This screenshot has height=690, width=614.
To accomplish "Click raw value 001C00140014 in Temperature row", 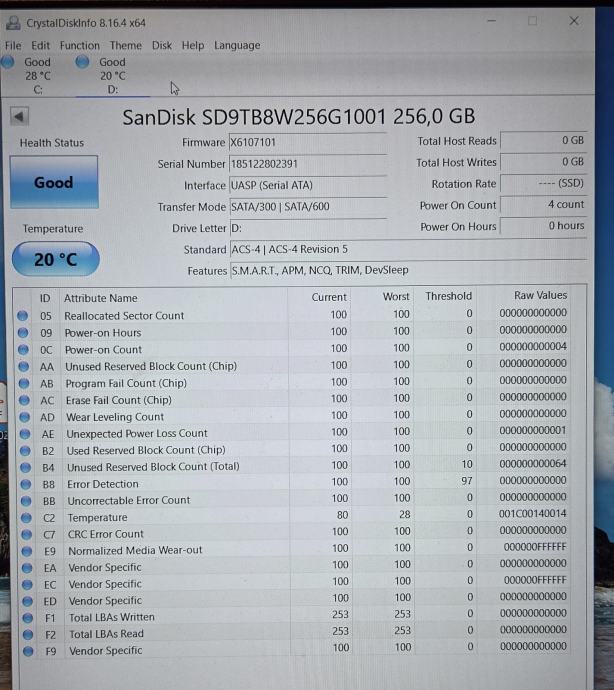I will tap(532, 514).
